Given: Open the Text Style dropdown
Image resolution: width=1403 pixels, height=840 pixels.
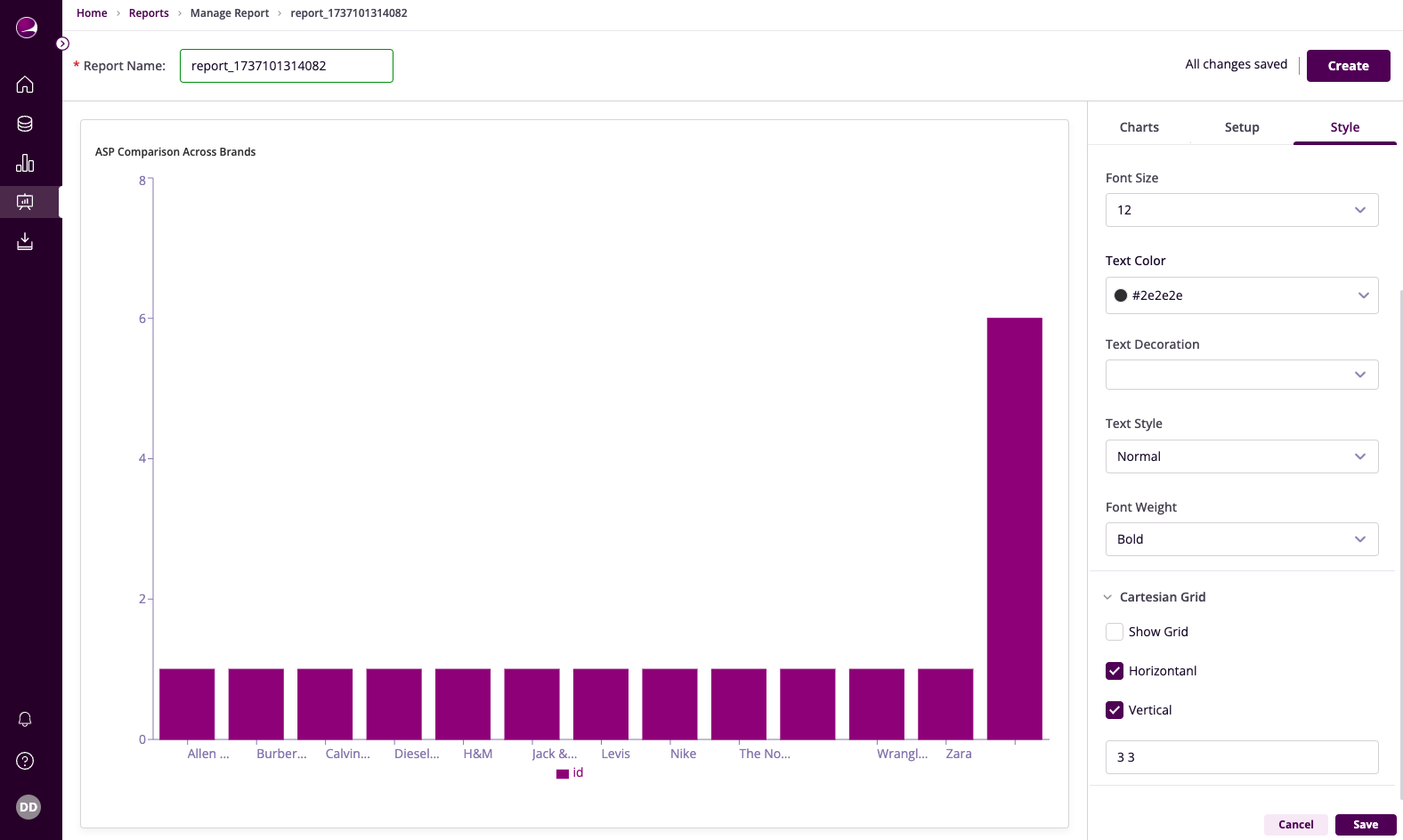Looking at the screenshot, I should pyautogui.click(x=1241, y=456).
